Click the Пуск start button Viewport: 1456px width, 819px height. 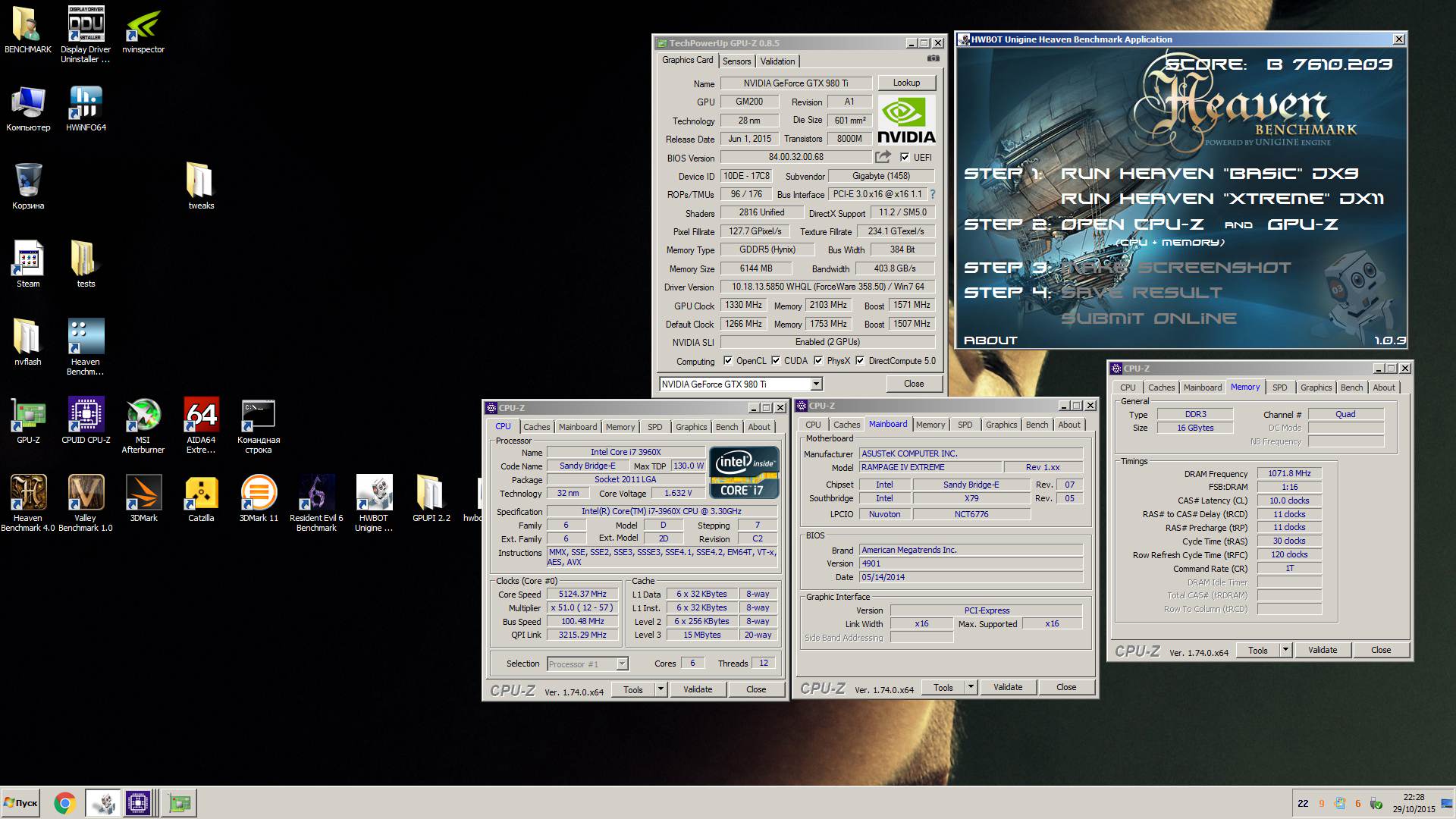point(20,803)
